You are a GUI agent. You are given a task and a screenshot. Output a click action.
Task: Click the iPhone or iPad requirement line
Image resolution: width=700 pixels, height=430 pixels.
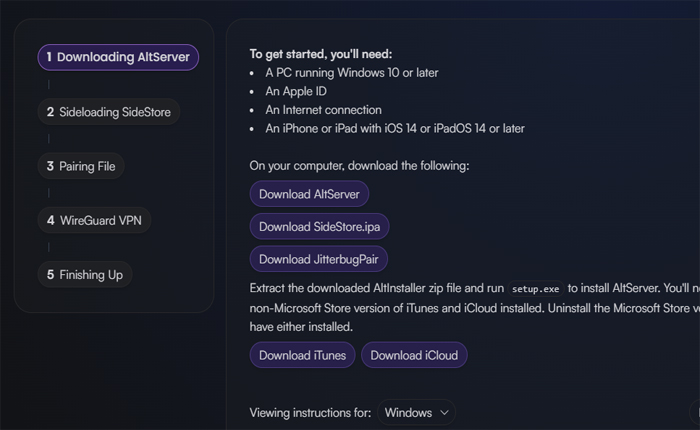[394, 128]
